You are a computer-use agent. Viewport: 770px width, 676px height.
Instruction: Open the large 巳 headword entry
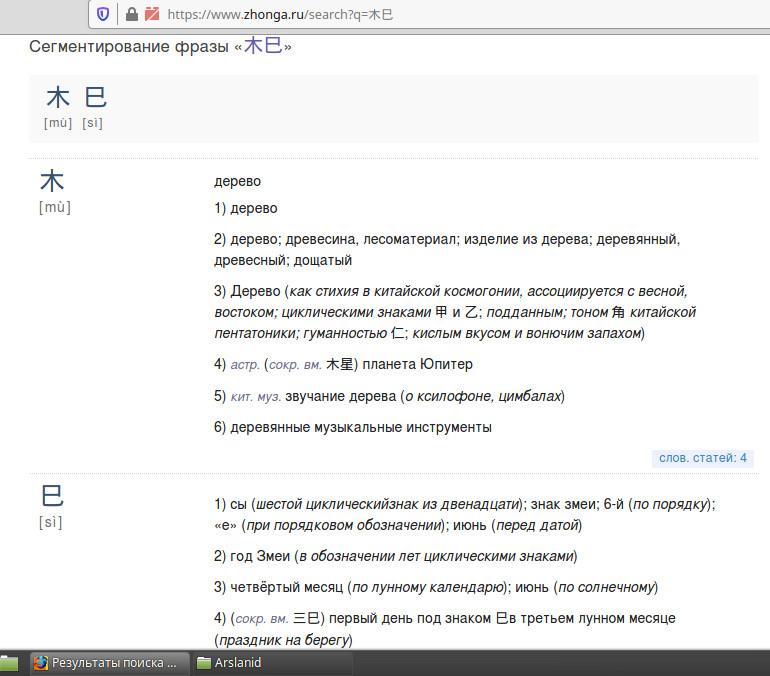click(x=52, y=496)
